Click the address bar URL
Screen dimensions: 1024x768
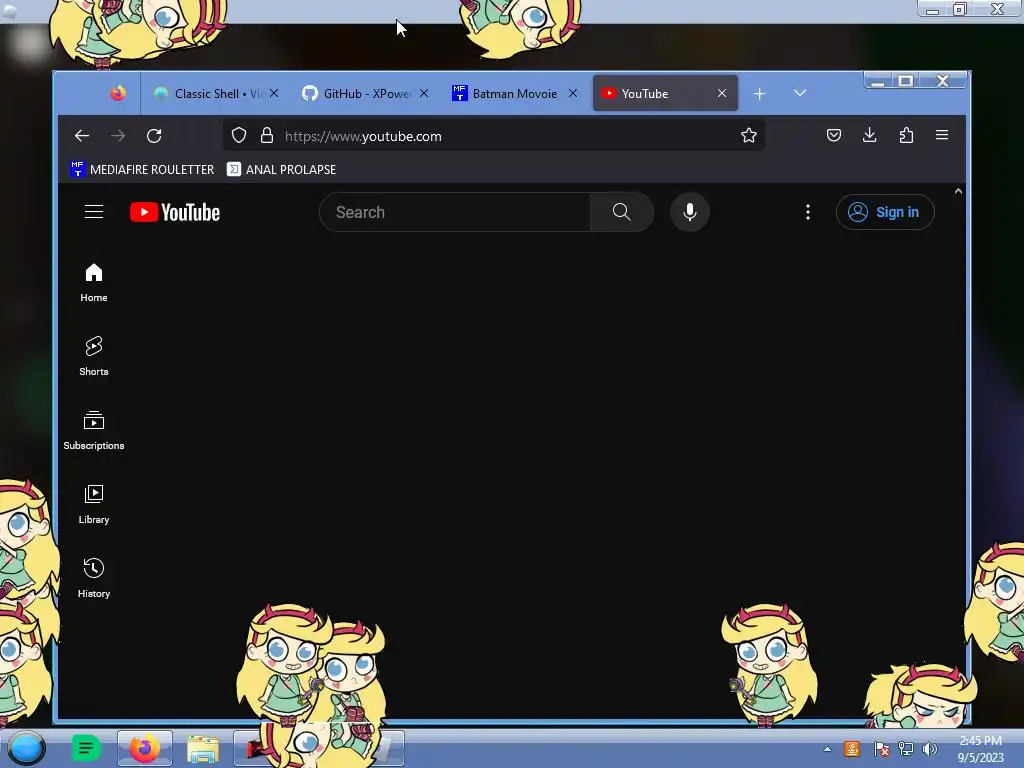pos(363,136)
